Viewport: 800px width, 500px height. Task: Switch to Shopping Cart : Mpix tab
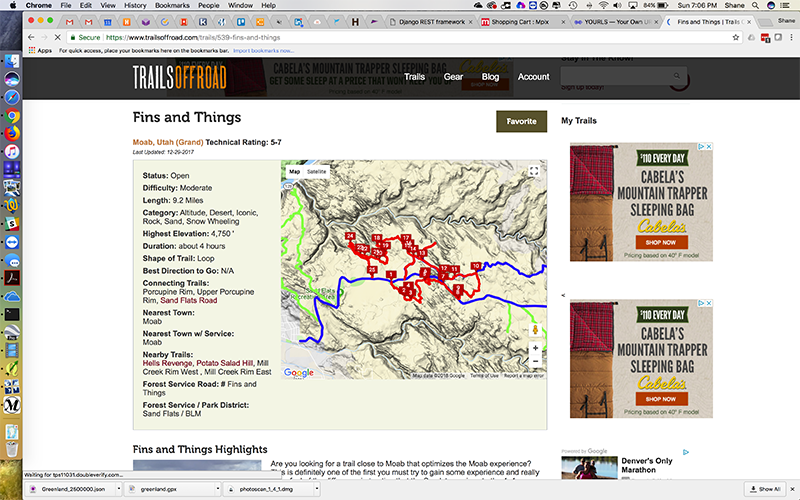(x=522, y=22)
